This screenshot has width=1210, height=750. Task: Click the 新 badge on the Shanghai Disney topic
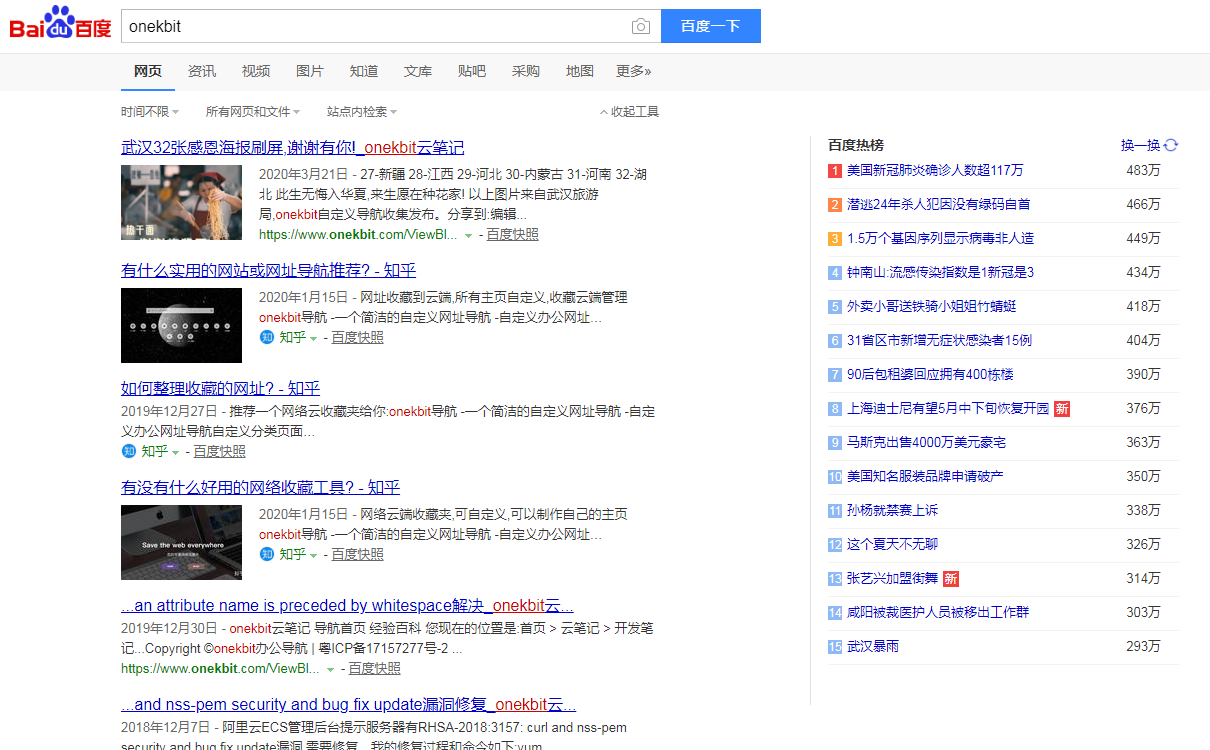click(x=1061, y=409)
